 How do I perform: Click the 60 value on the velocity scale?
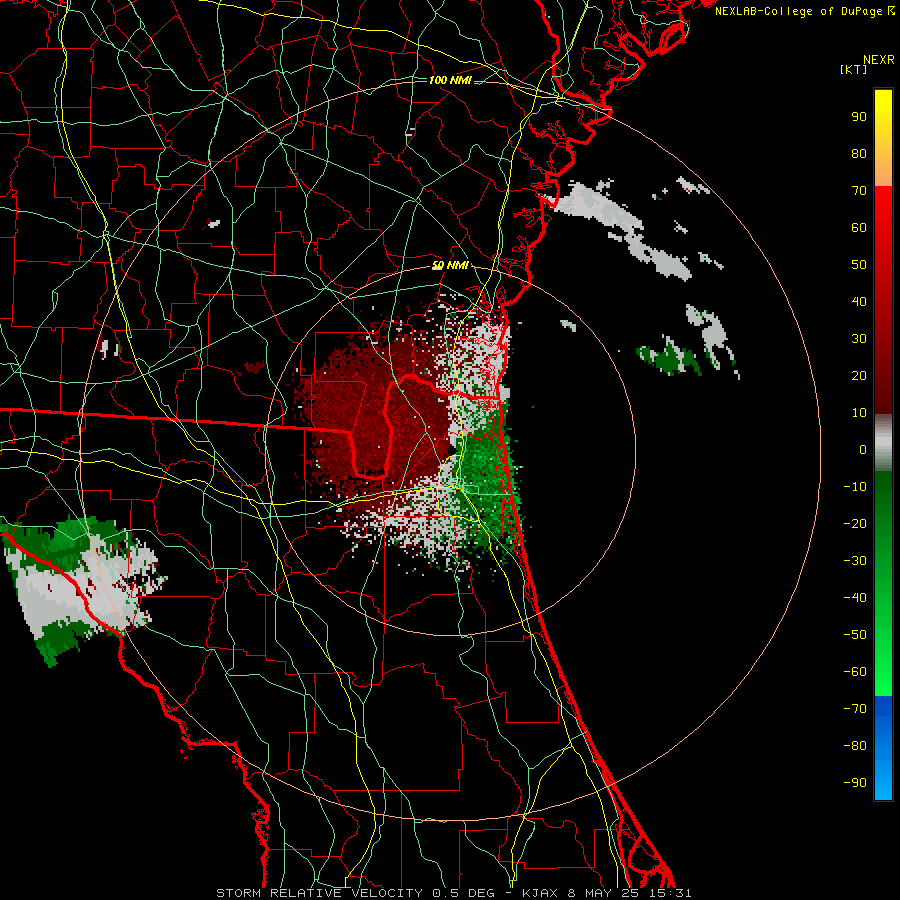click(859, 228)
